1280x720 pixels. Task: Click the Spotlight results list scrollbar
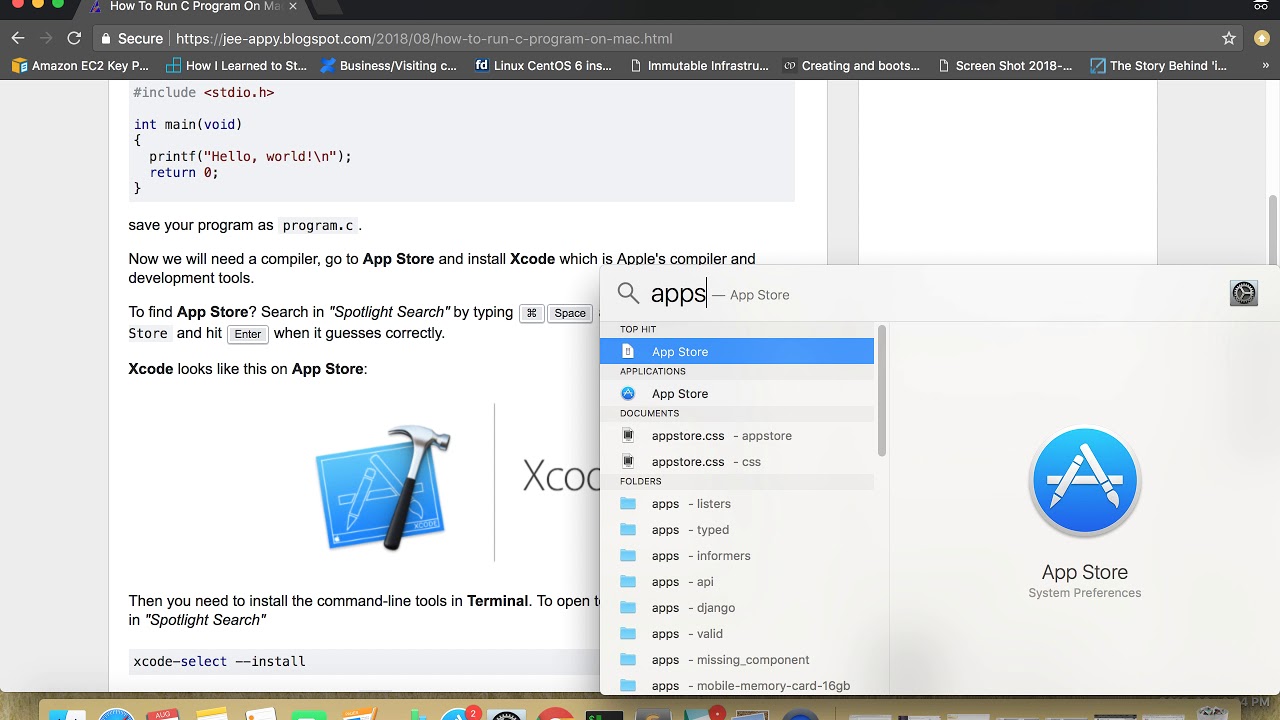pos(881,390)
